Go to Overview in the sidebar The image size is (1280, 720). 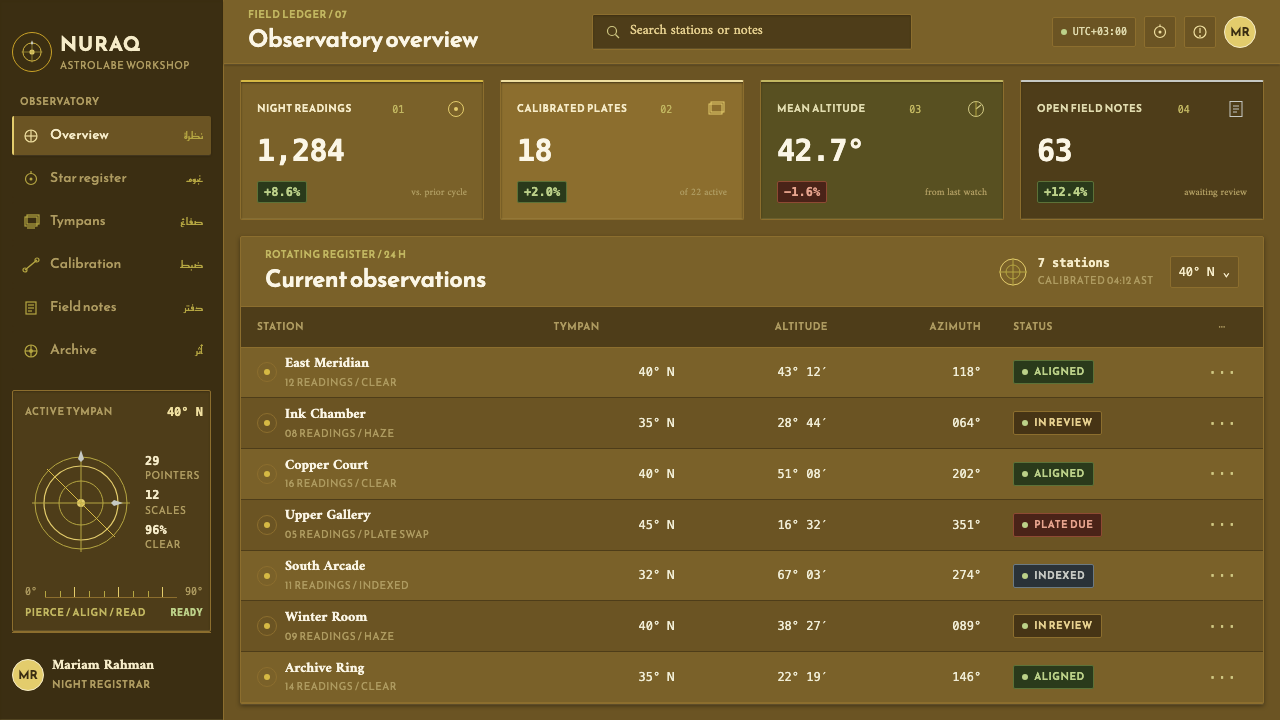point(111,135)
